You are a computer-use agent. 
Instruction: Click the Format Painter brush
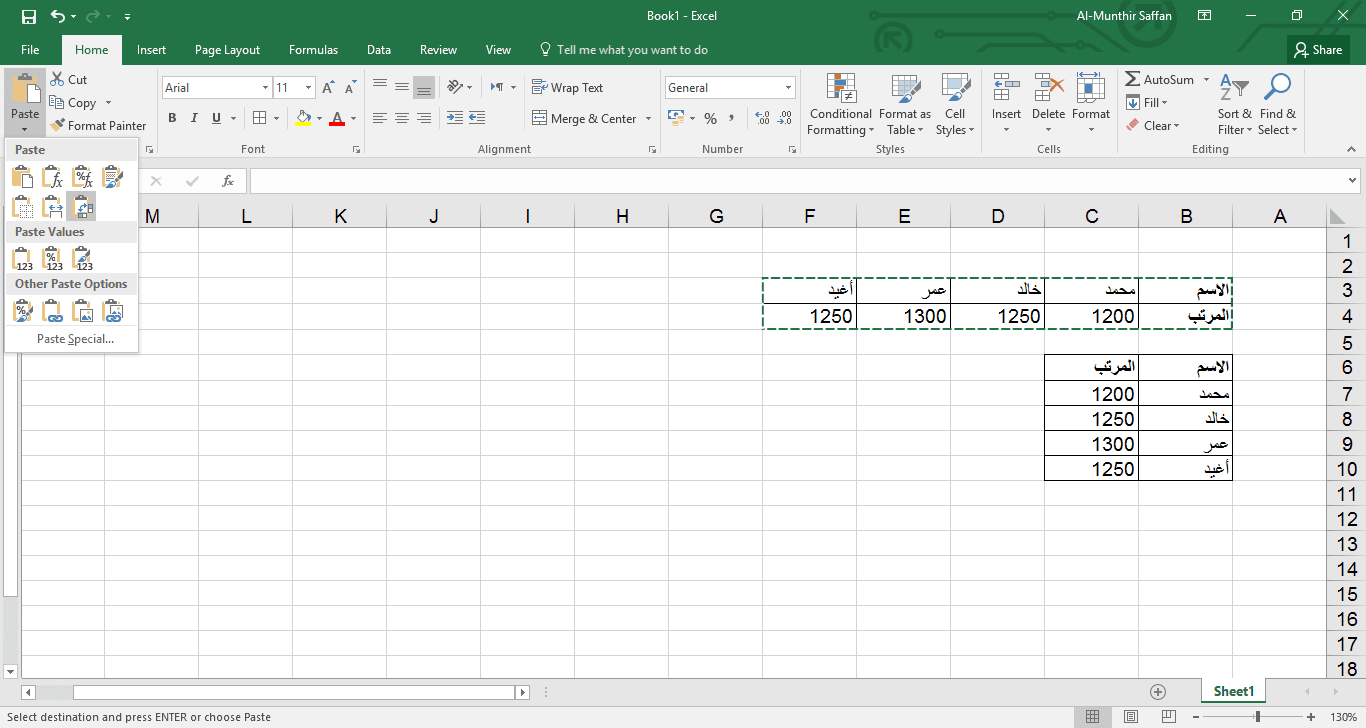98,126
